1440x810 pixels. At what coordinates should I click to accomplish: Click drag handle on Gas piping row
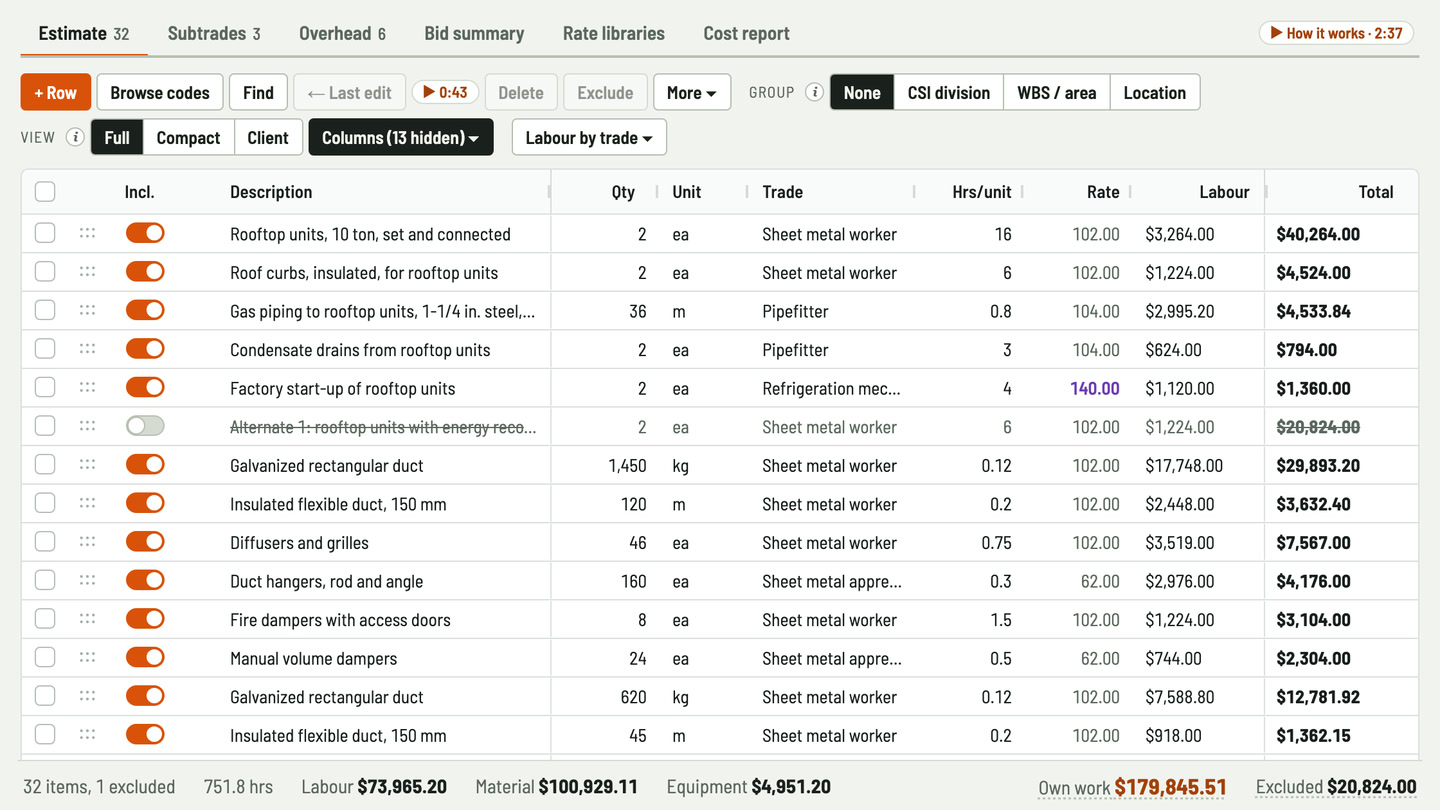click(87, 311)
